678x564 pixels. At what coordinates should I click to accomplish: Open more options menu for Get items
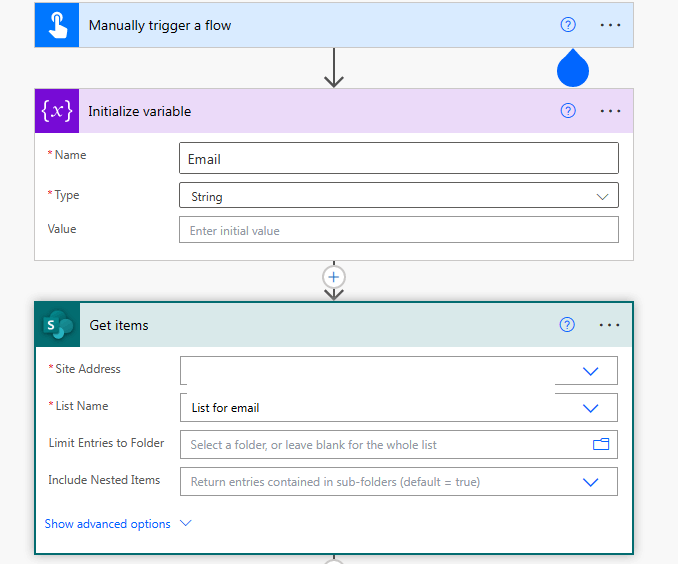point(609,325)
